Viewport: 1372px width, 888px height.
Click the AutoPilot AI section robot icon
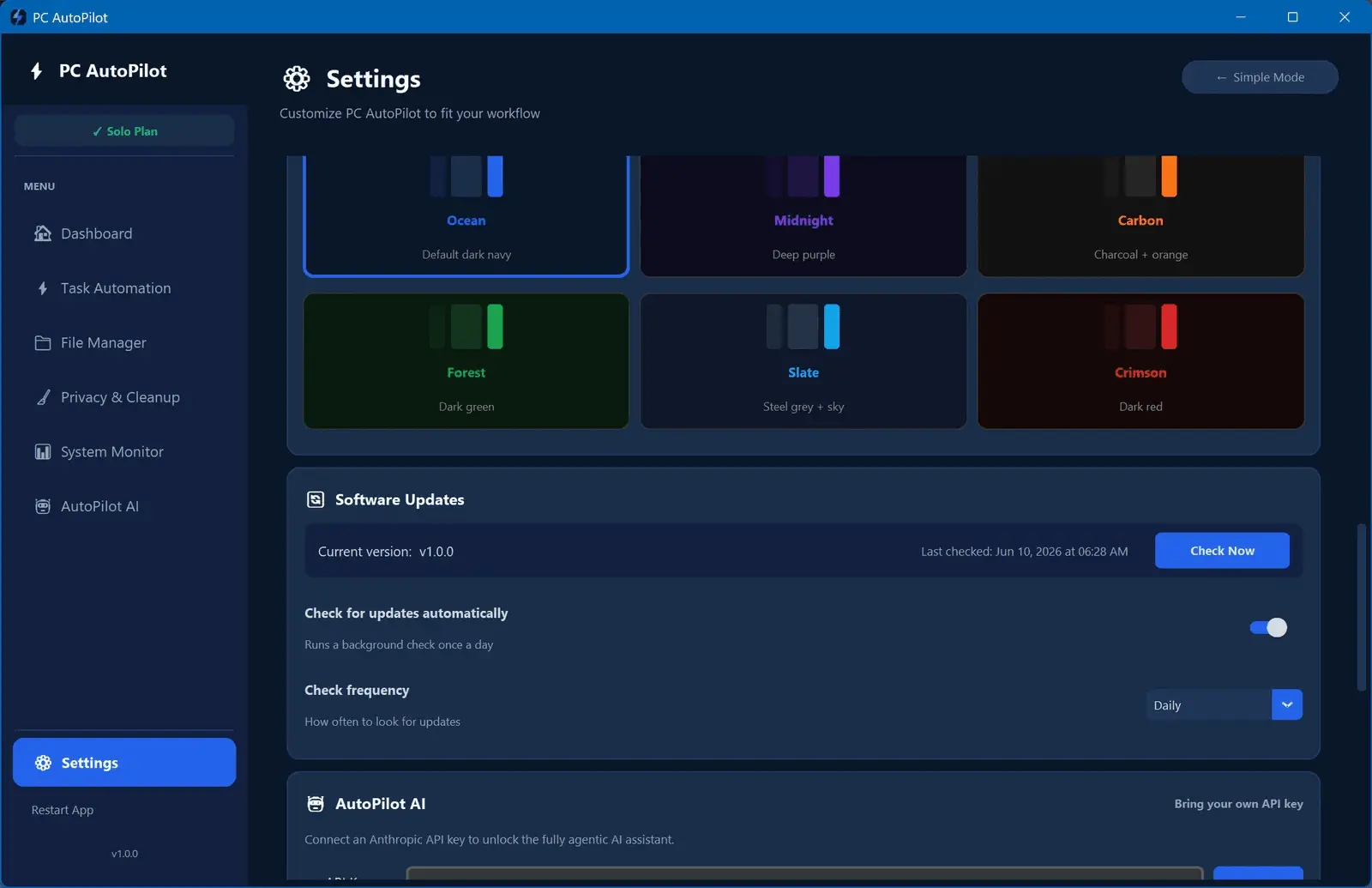pyautogui.click(x=316, y=804)
